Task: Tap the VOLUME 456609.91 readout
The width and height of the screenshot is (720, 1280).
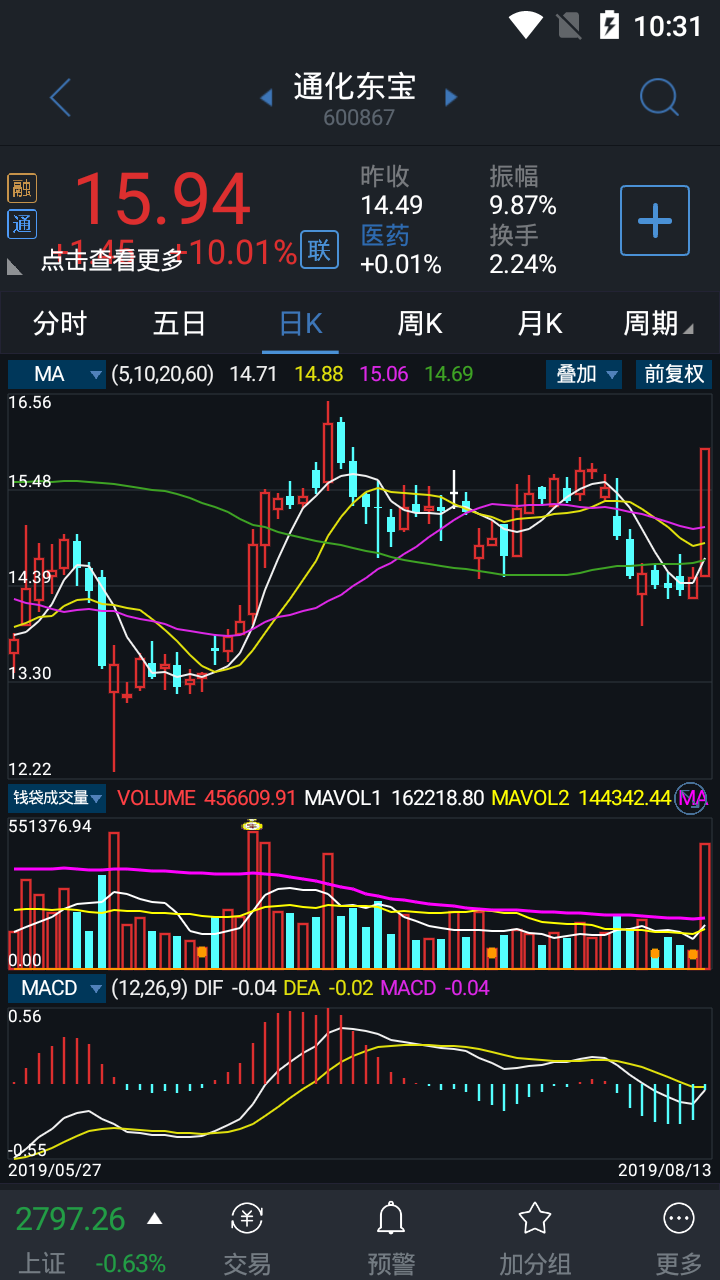Action: pos(207,798)
